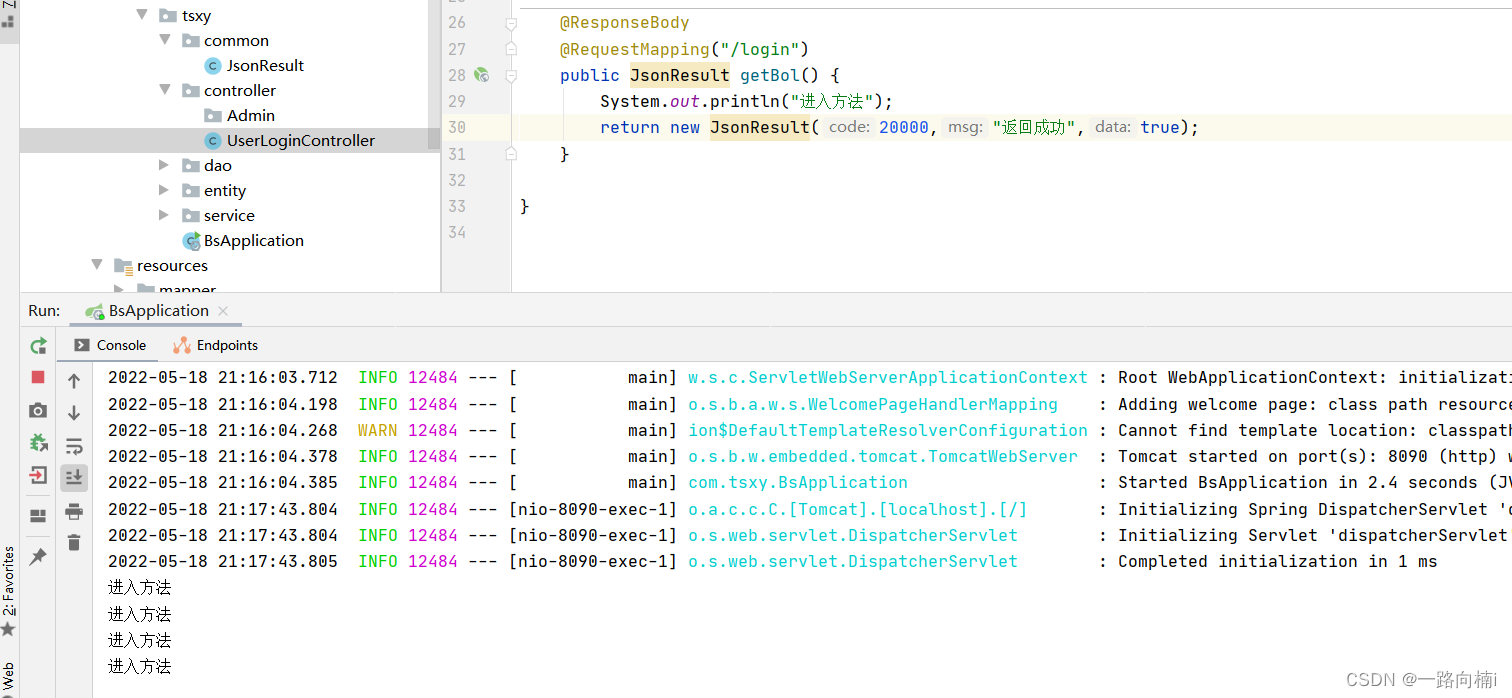Toggle scroll to end of console

[74, 478]
